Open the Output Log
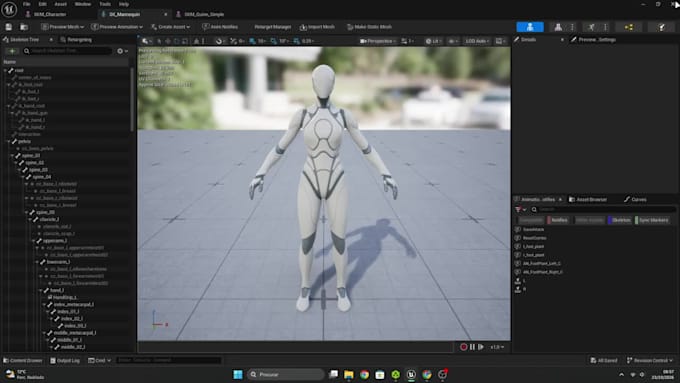 coord(65,360)
